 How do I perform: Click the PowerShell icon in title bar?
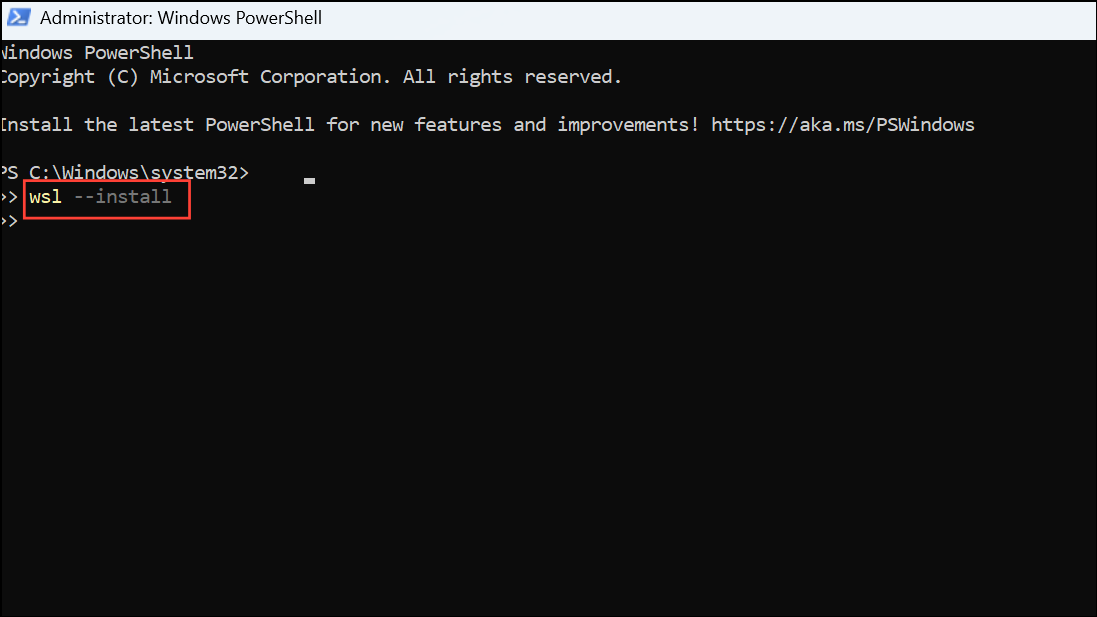point(19,17)
